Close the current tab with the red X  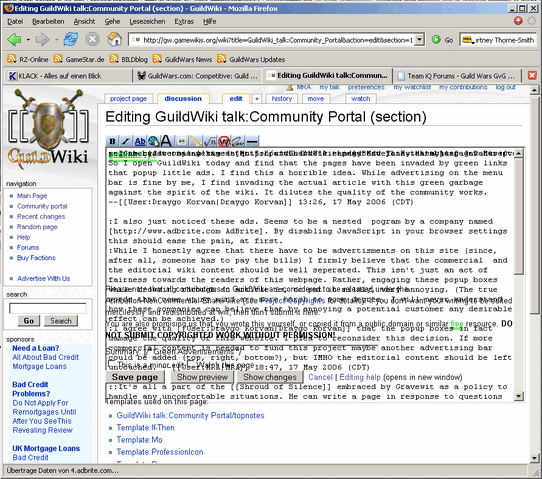point(532,75)
